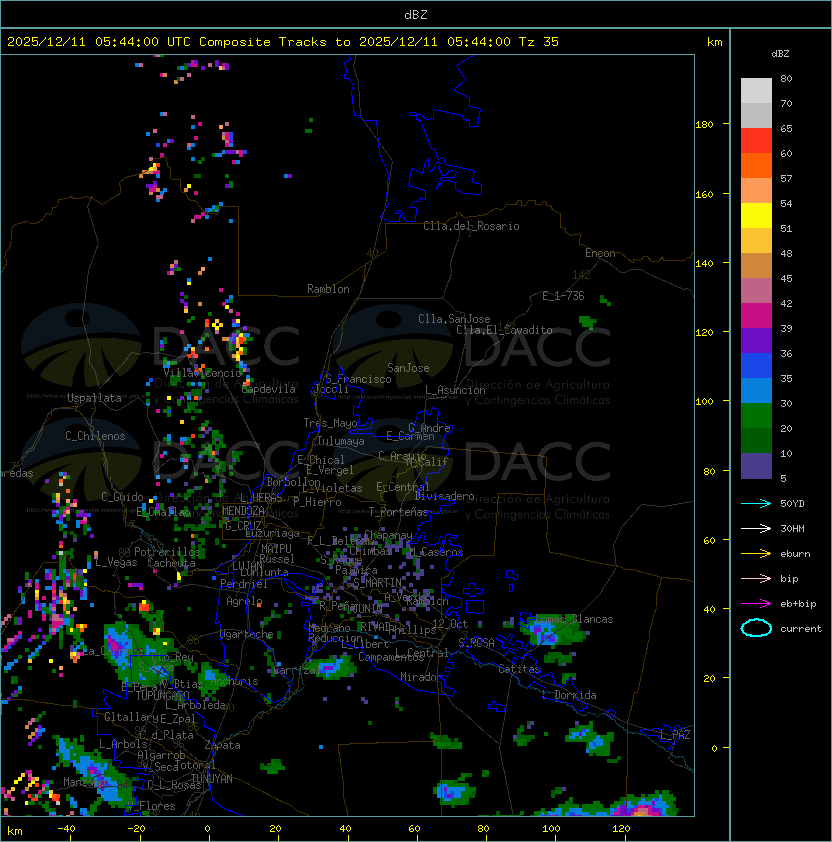Click the dBZ title at top
832x842 pixels.
(x=416, y=14)
